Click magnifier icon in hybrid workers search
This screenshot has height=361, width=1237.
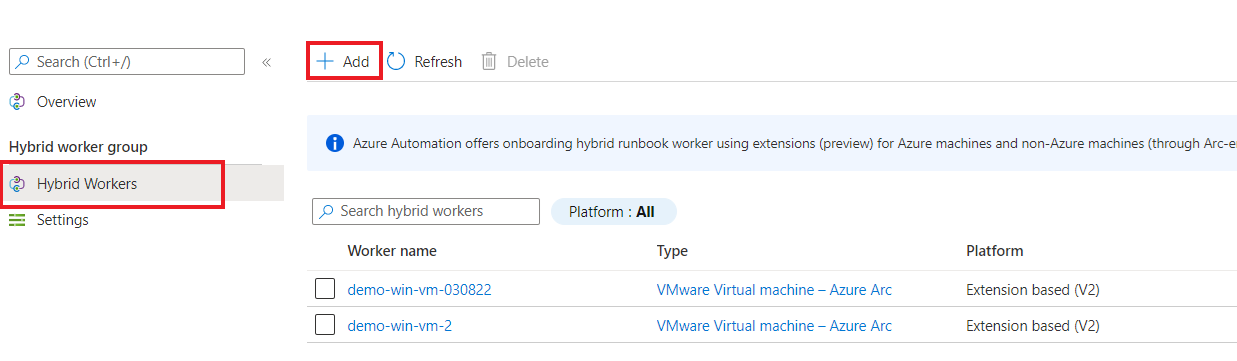(327, 212)
